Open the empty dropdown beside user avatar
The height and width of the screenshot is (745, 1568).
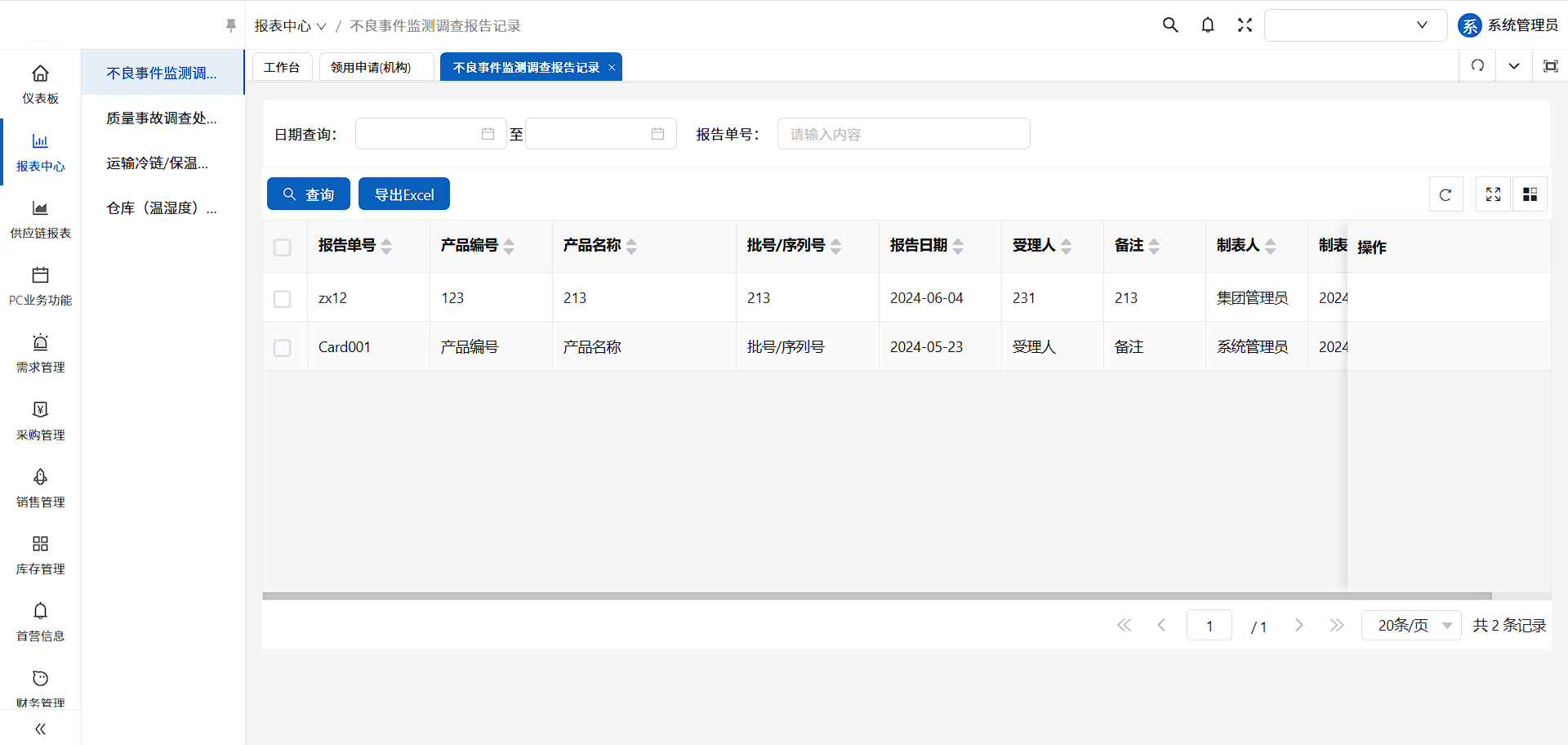coord(1355,25)
